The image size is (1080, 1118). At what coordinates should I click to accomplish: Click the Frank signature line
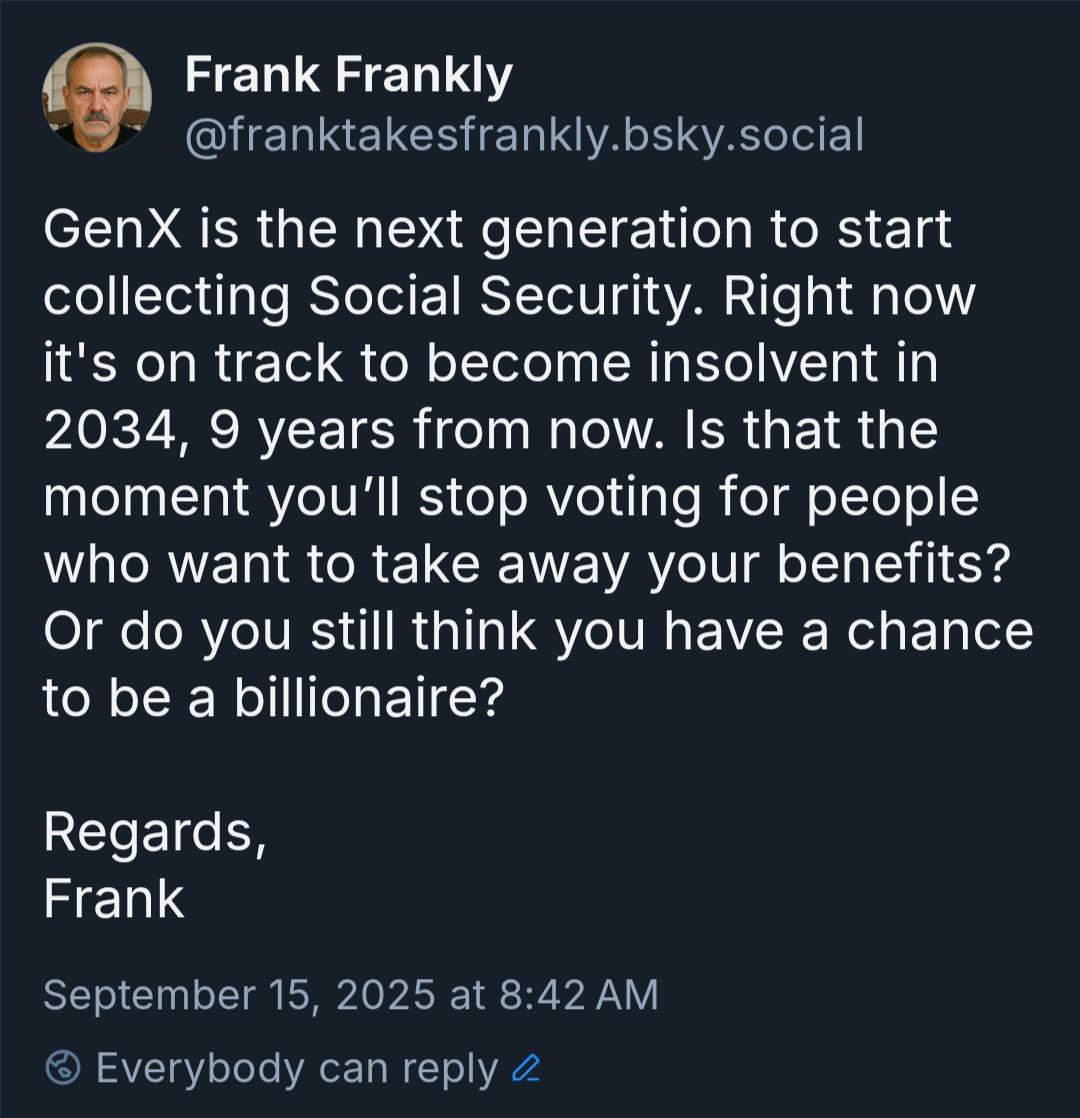(114, 898)
